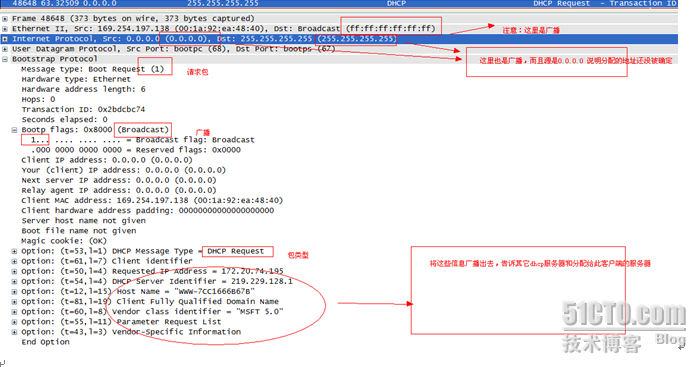The width and height of the screenshot is (700, 367).
Task: Select Client MAC address row
Action: tap(152, 200)
